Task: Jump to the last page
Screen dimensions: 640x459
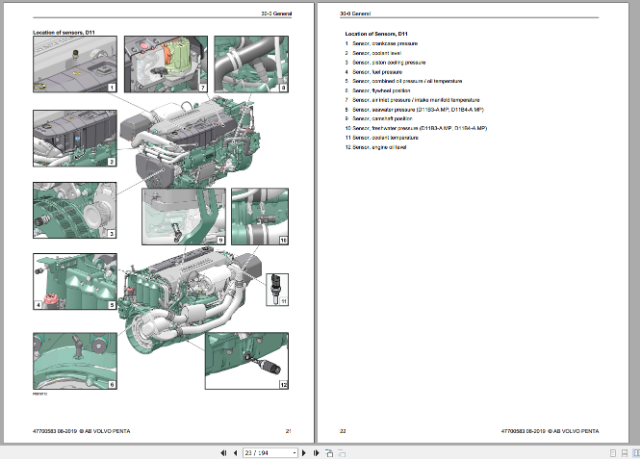Action: point(316,453)
